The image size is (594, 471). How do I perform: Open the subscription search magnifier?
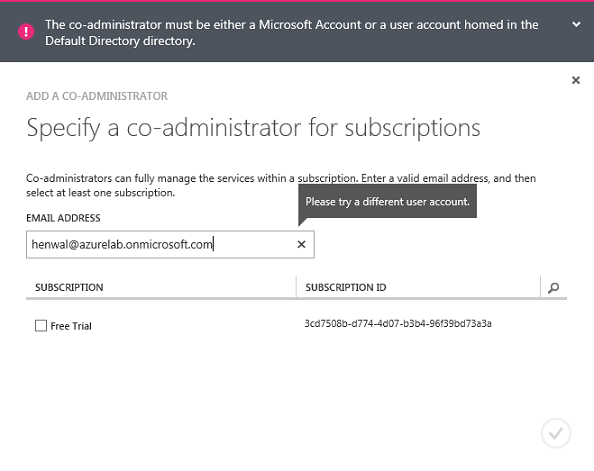[x=553, y=288]
